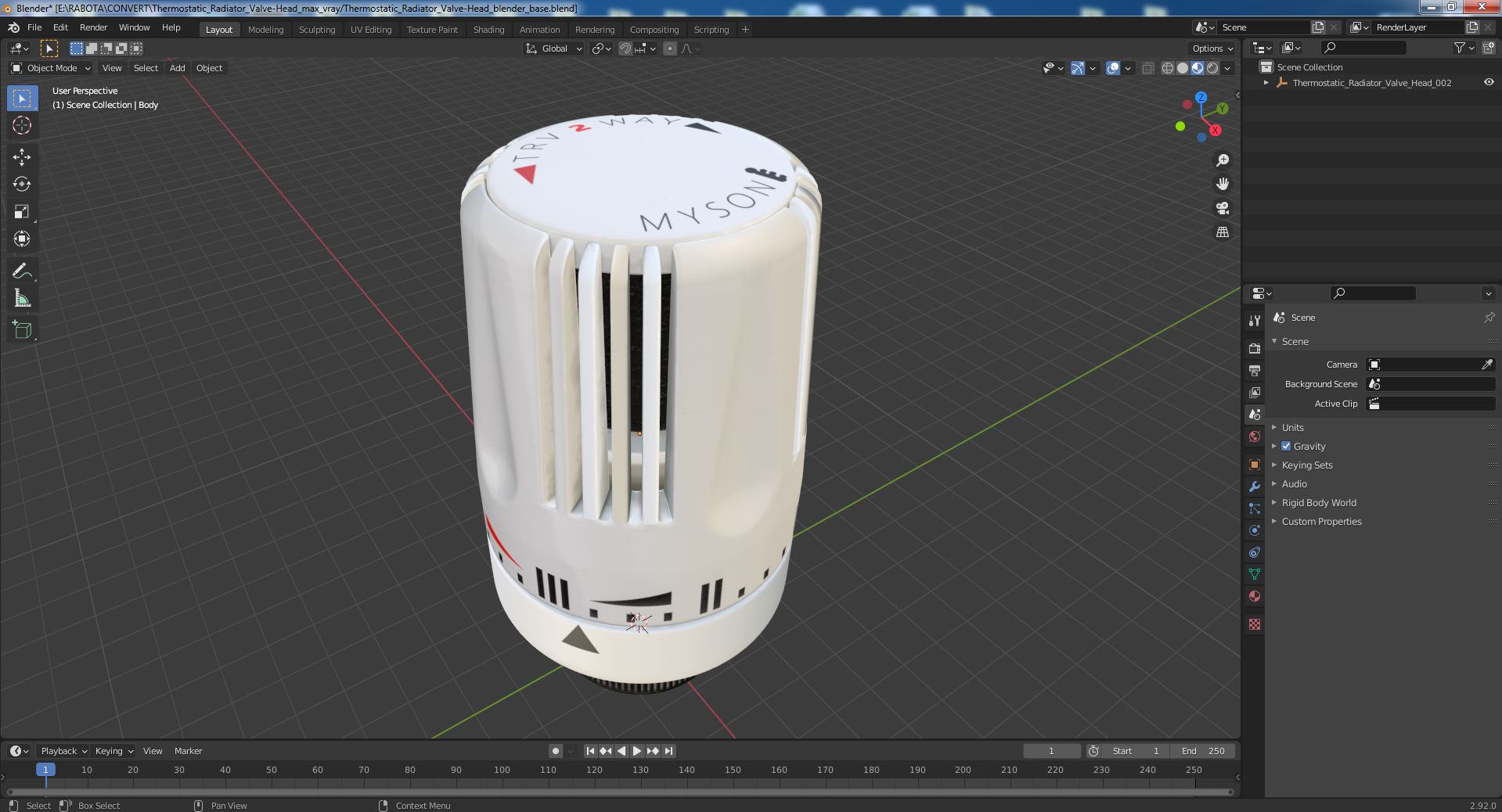
Task: Switch to the UV Editing workspace tab
Action: coord(371,30)
